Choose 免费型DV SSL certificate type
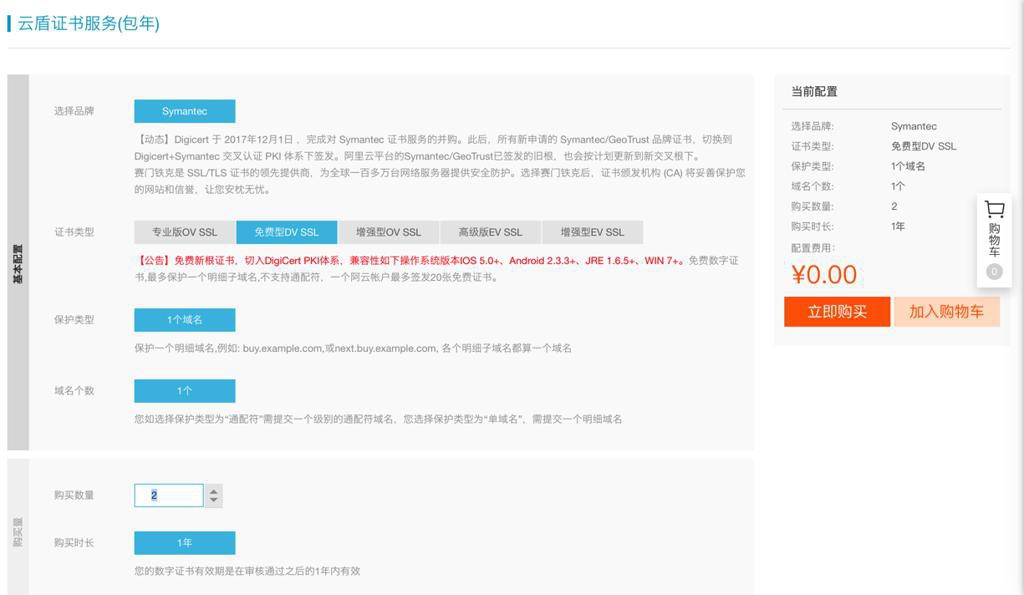Image resolution: width=1024 pixels, height=595 pixels. (x=287, y=232)
